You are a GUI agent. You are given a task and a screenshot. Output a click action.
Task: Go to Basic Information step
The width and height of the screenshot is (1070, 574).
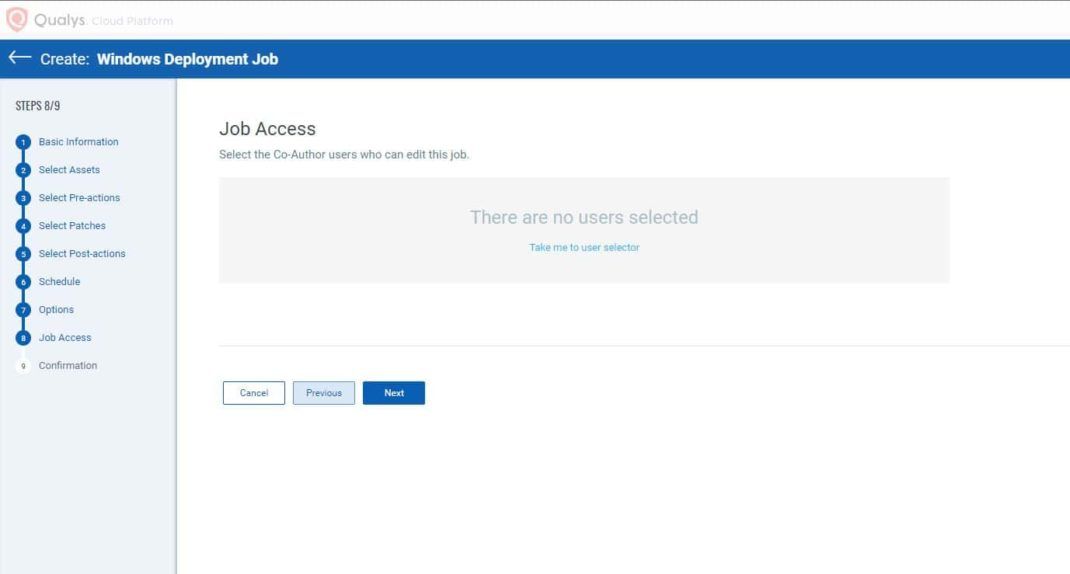click(78, 142)
